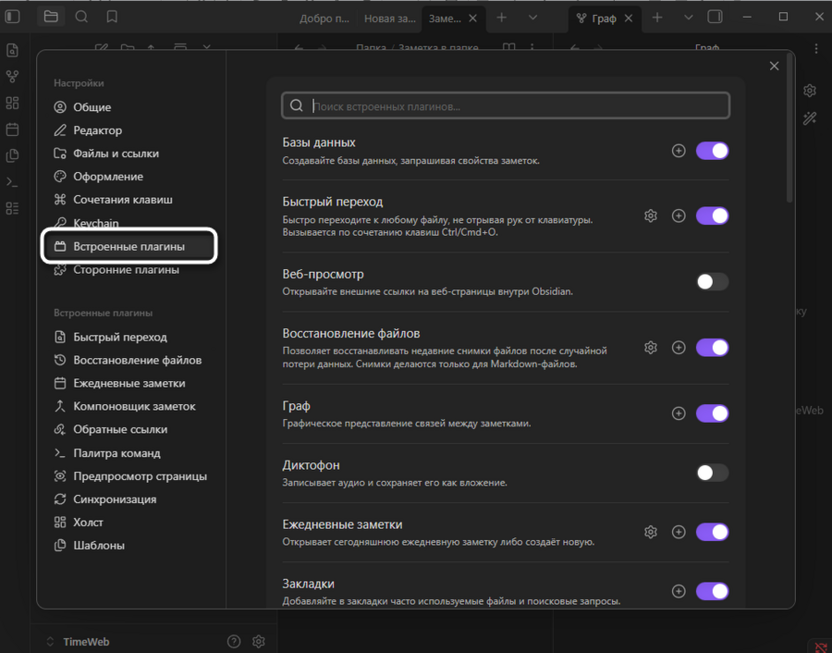This screenshot has height=653, width=832.
Task: Click the plus icon beside Закладки plugin
Action: pos(679,592)
